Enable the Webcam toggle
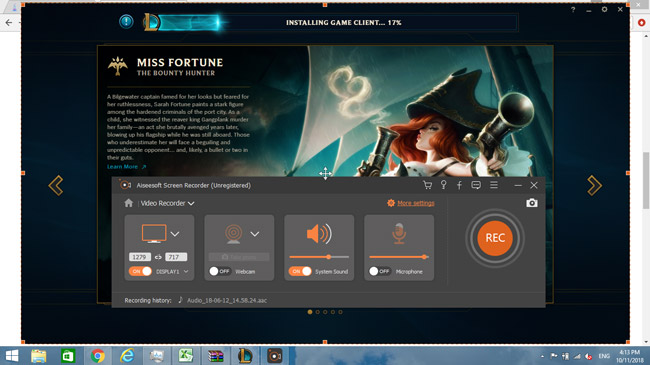Viewport: 650px width, 365px height. click(x=220, y=271)
